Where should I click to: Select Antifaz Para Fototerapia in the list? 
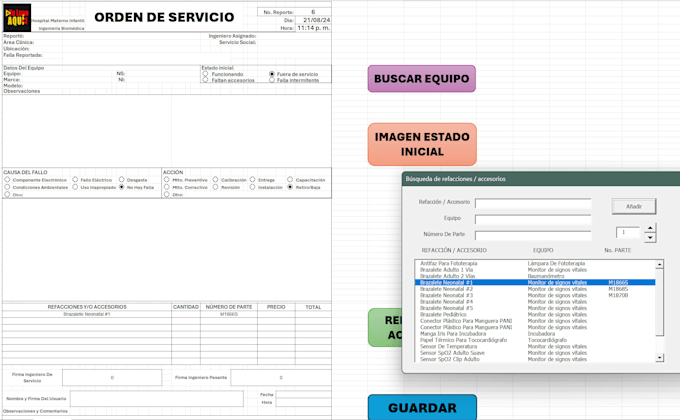tap(535, 263)
